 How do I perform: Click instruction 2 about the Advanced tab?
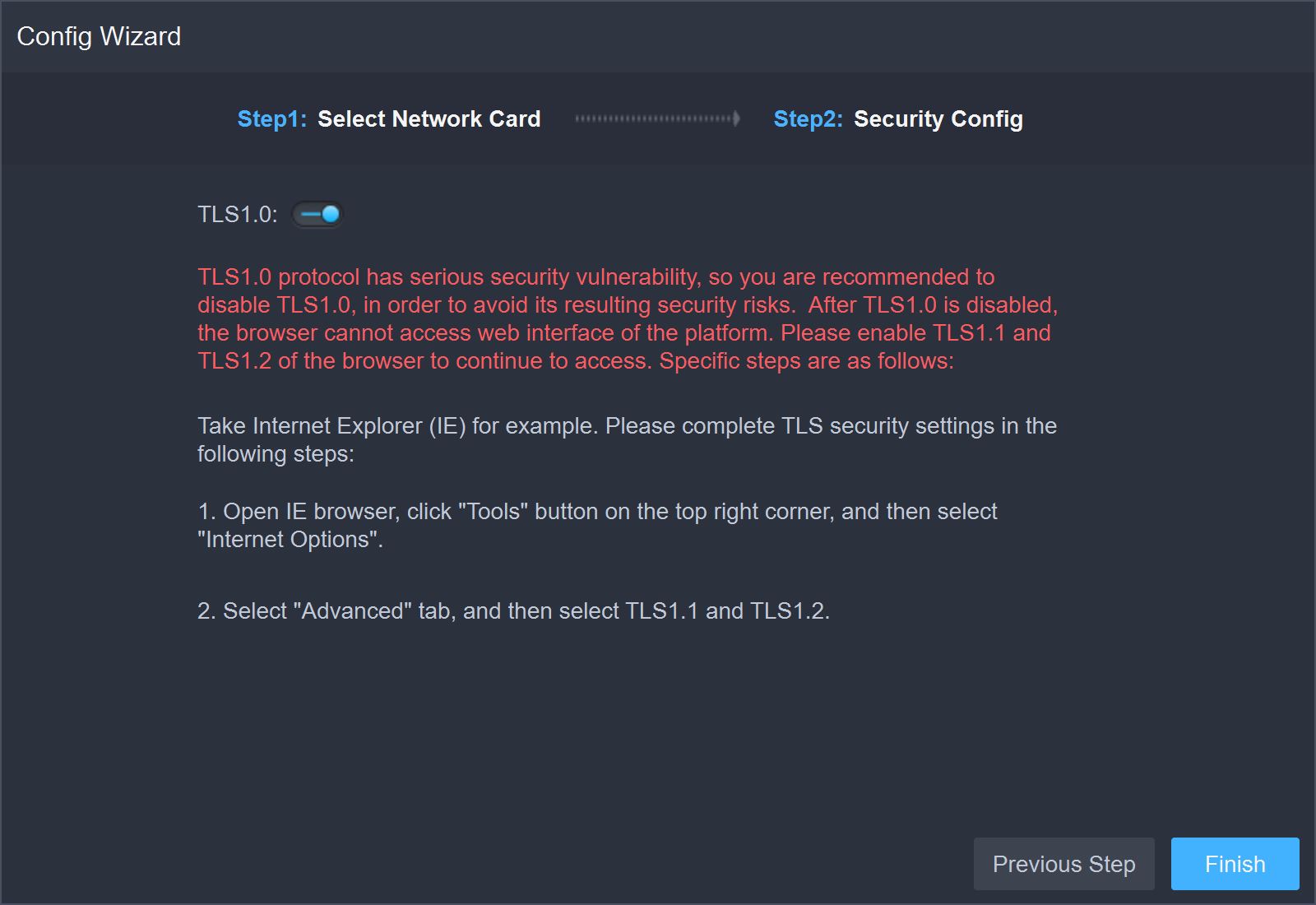coord(513,611)
